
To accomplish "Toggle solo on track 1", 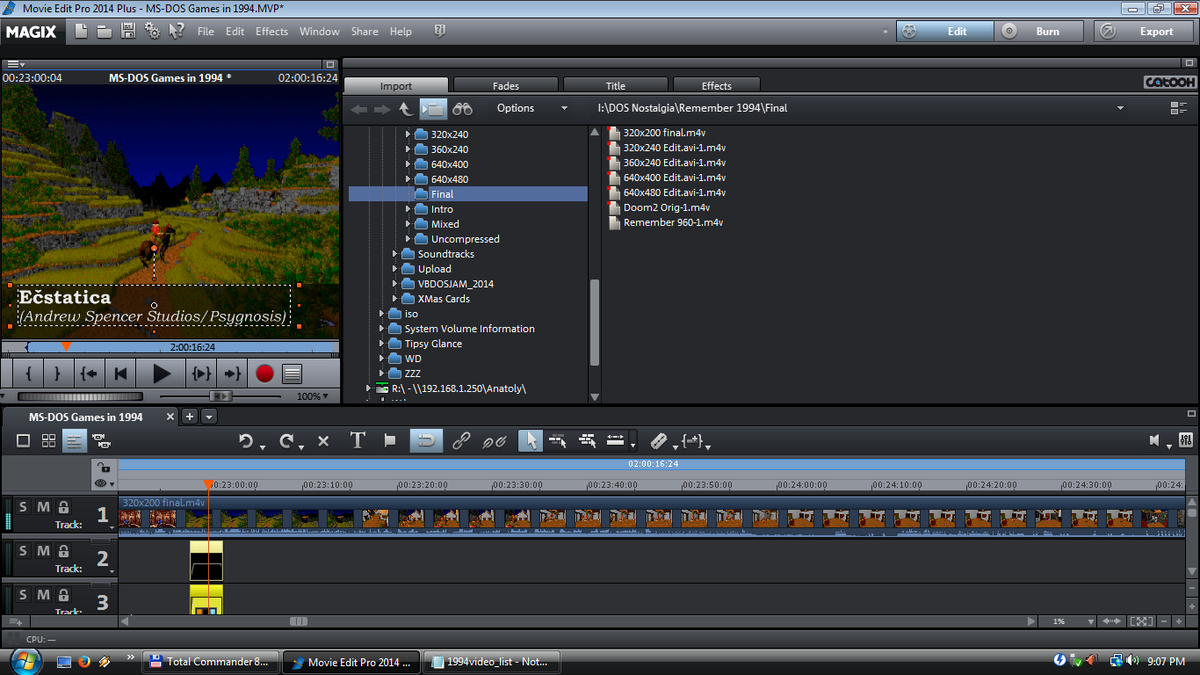I will pyautogui.click(x=23, y=508).
